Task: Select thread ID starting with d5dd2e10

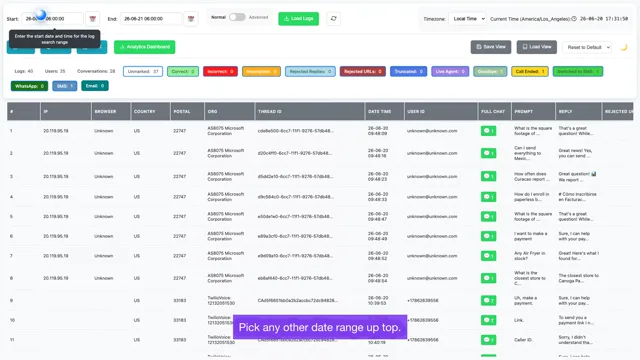Action: point(296,177)
